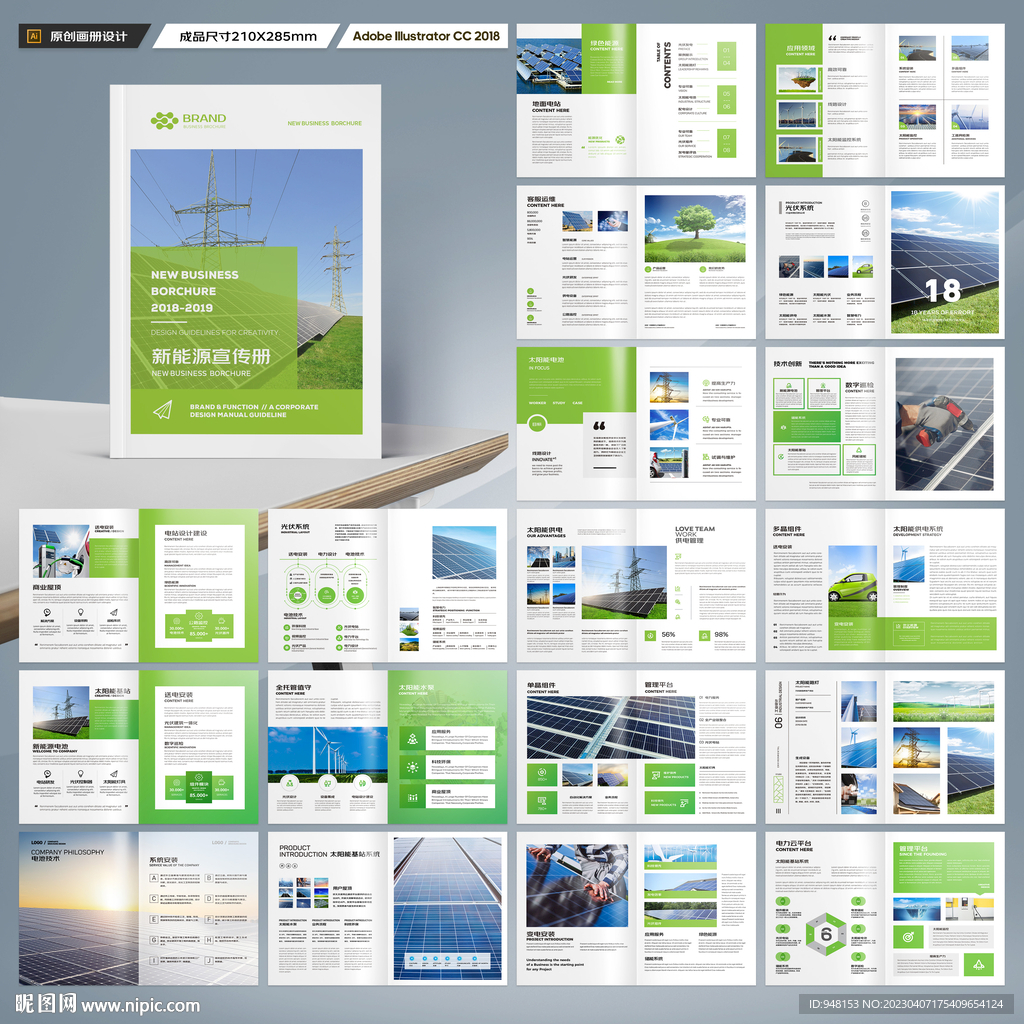The height and width of the screenshot is (1024, 1024).
Task: Click the 56% statistic
Action: [x=668, y=634]
